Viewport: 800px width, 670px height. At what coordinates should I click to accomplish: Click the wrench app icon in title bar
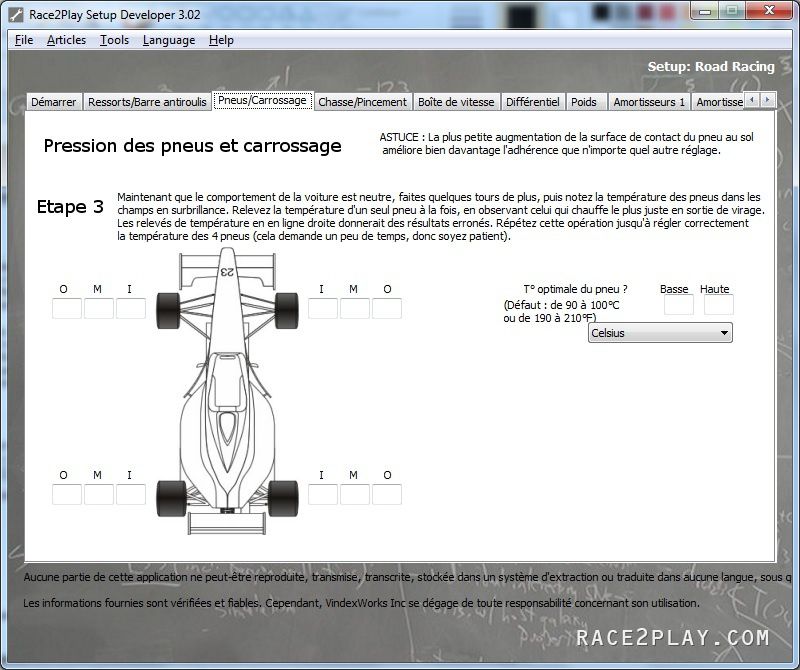[15, 13]
